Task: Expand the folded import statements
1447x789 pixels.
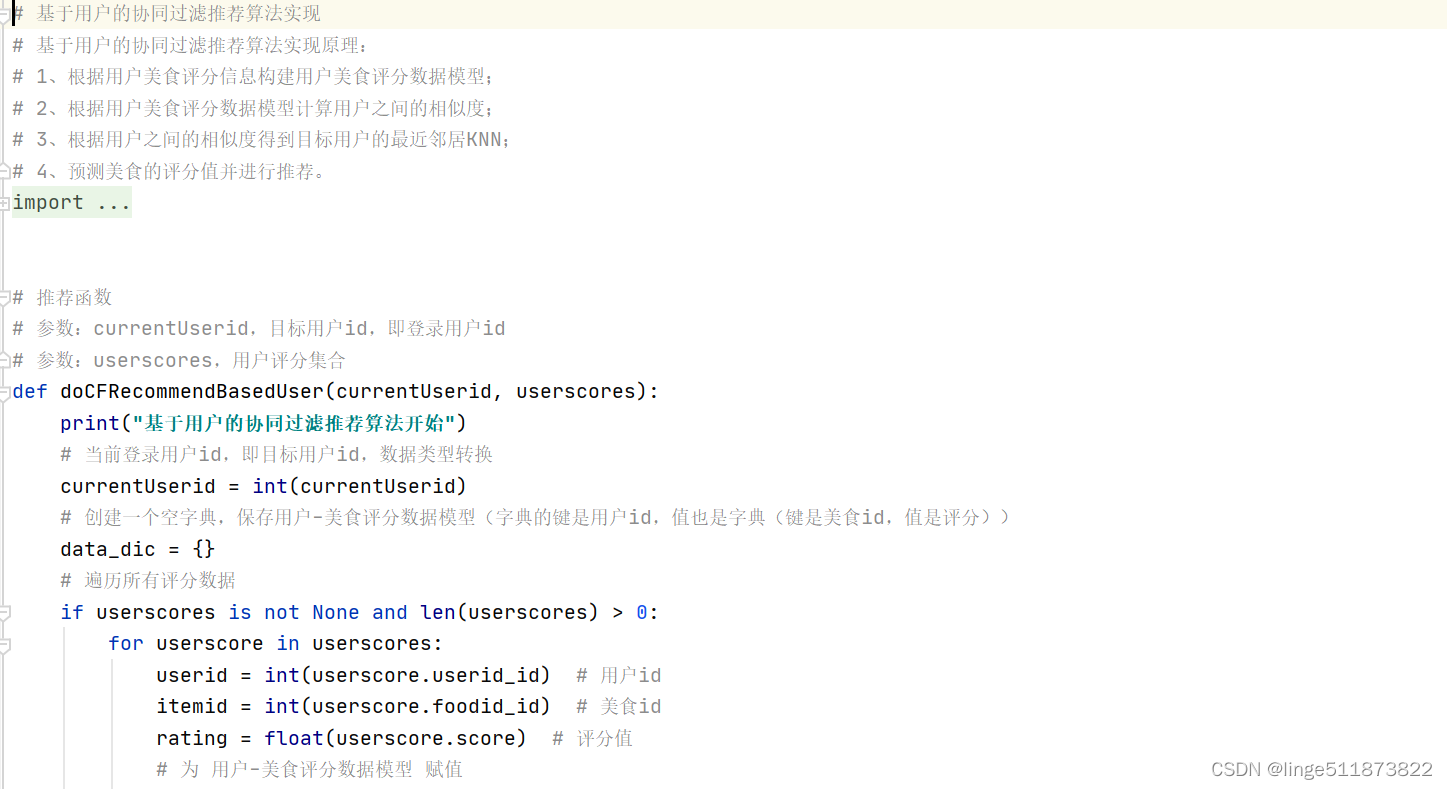Action: point(5,203)
